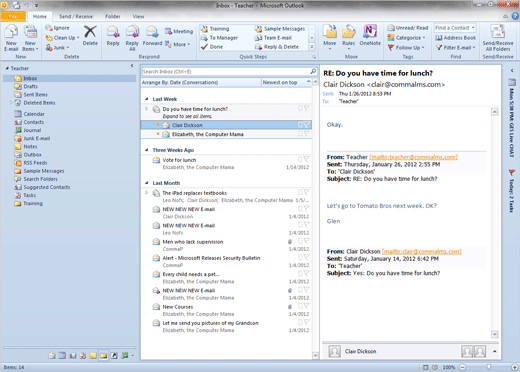
Task: Ignore the selected conversation
Action: click(58, 28)
